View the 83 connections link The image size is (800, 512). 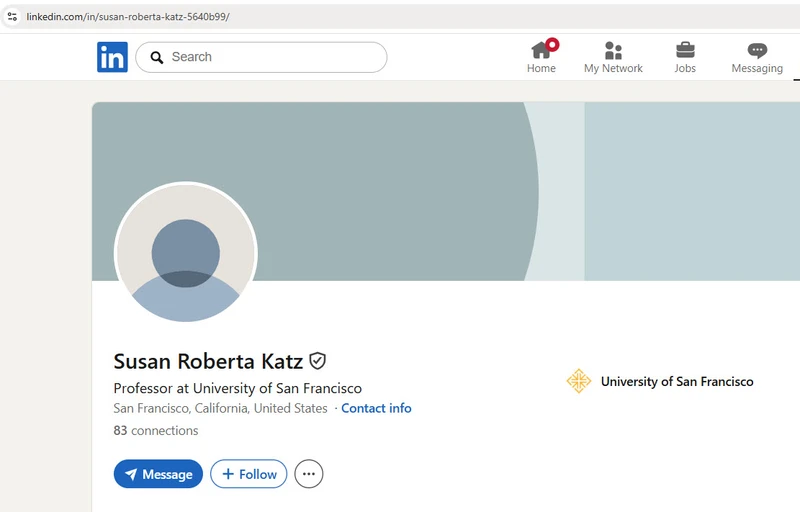156,431
